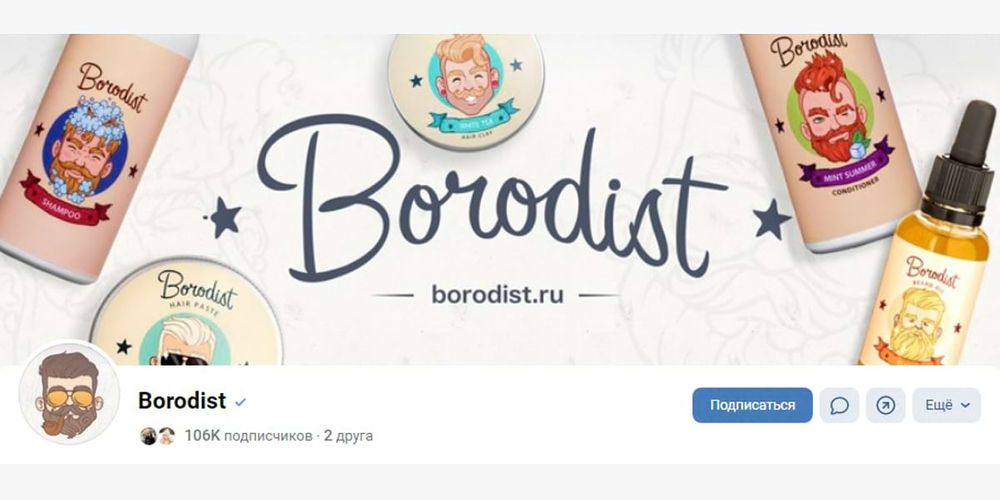Click the Hair Paste tin image
Screen dimensions: 1000x500
(x=186, y=314)
